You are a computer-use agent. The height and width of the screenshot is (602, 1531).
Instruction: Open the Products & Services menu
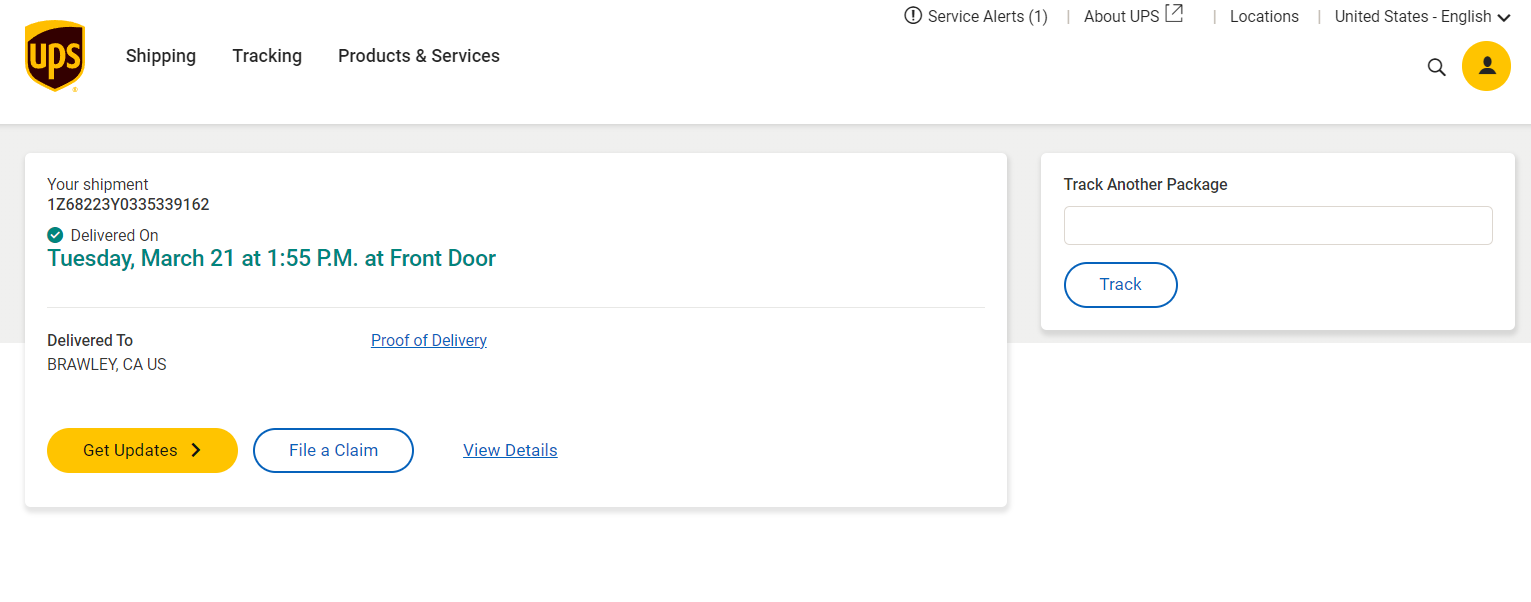pos(419,56)
